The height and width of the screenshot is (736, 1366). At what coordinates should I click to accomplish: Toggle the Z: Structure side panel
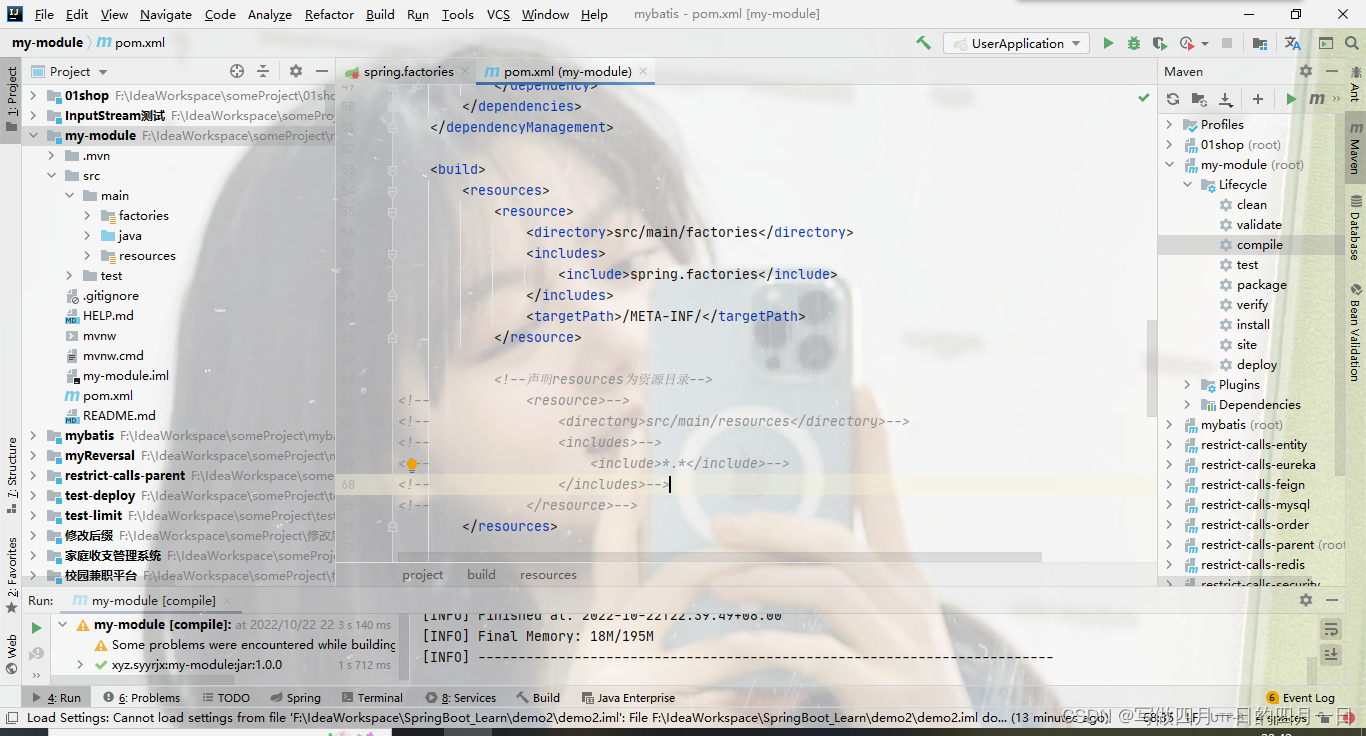click(x=11, y=476)
